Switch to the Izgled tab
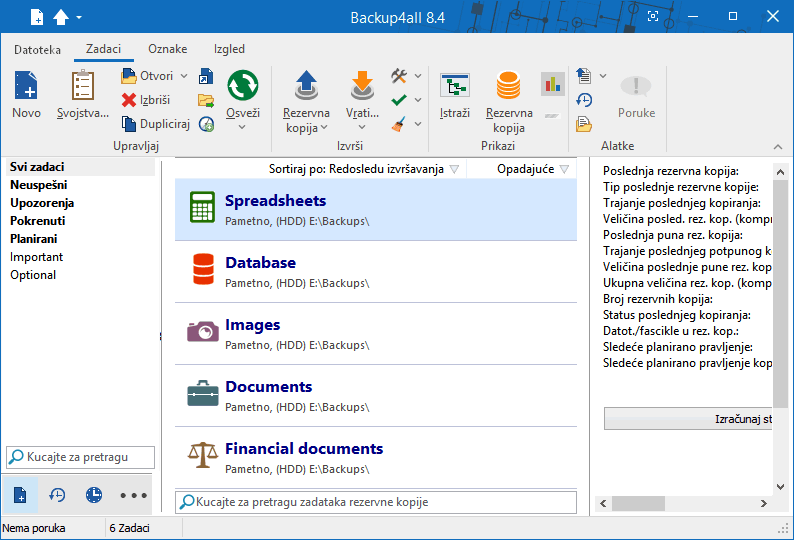This screenshot has width=794, height=540. tap(229, 49)
